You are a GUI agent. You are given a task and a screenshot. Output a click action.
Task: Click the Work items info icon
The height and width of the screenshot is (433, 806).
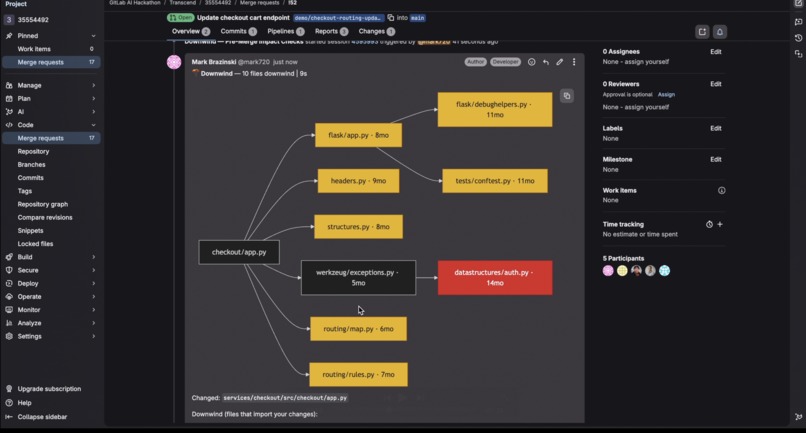(x=722, y=191)
